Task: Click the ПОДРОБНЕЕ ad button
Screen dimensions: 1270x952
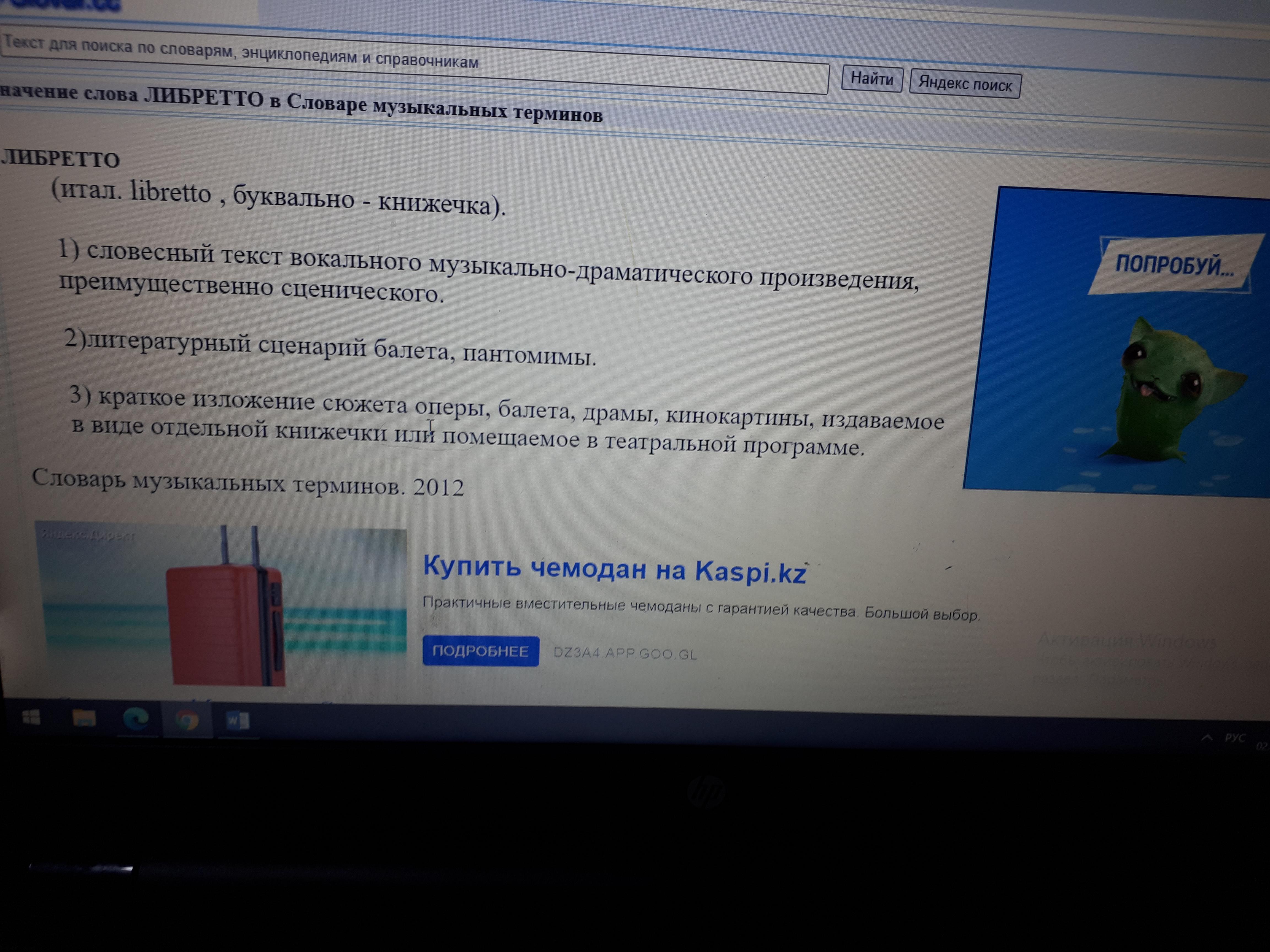Action: pyautogui.click(x=481, y=651)
